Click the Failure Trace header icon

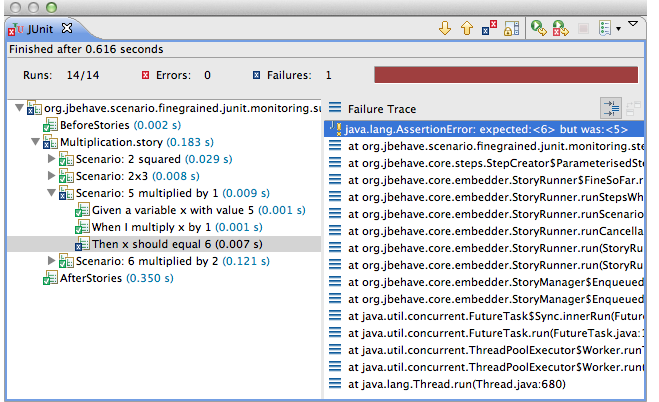(335, 108)
